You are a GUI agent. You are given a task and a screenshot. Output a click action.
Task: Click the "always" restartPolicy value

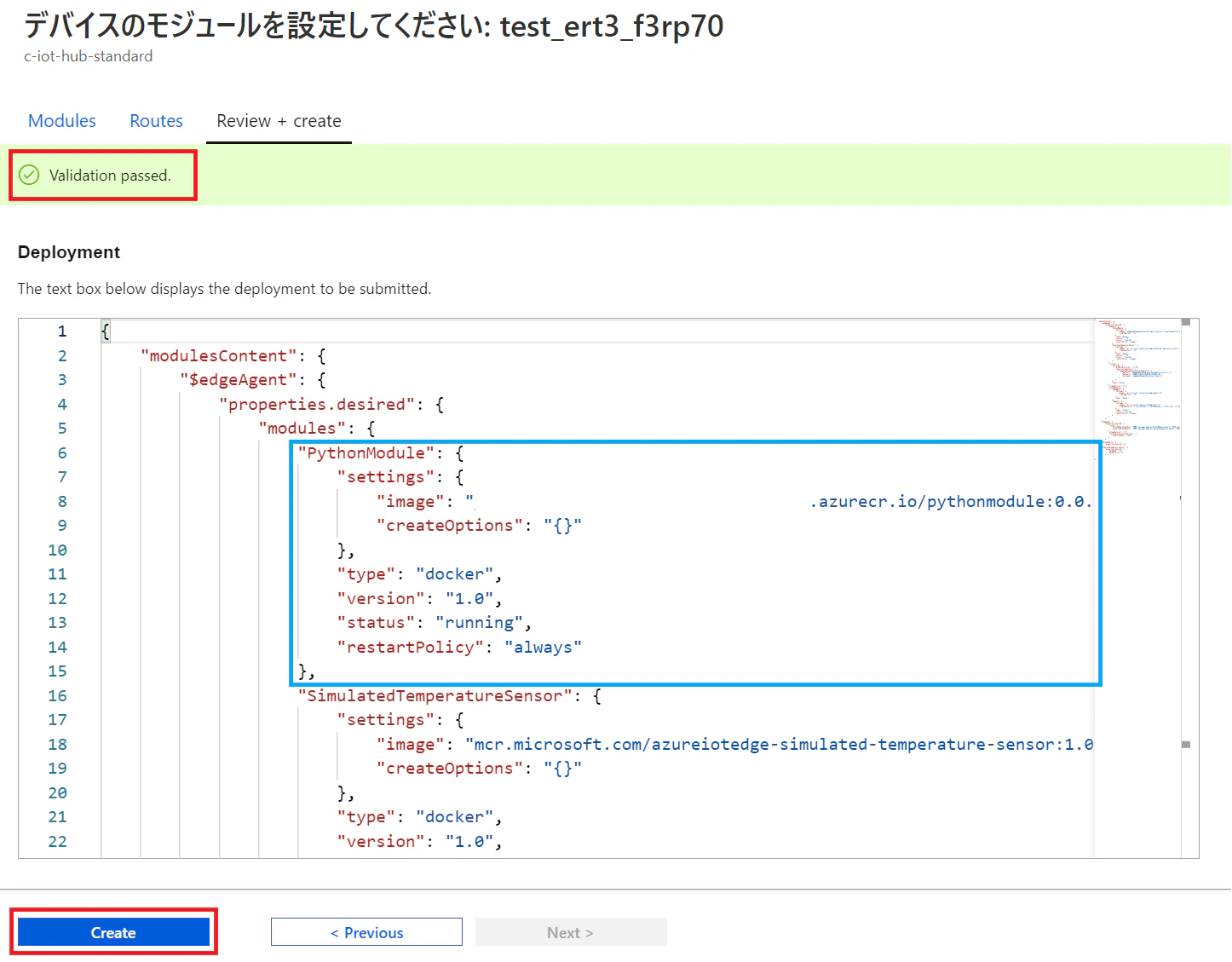544,647
